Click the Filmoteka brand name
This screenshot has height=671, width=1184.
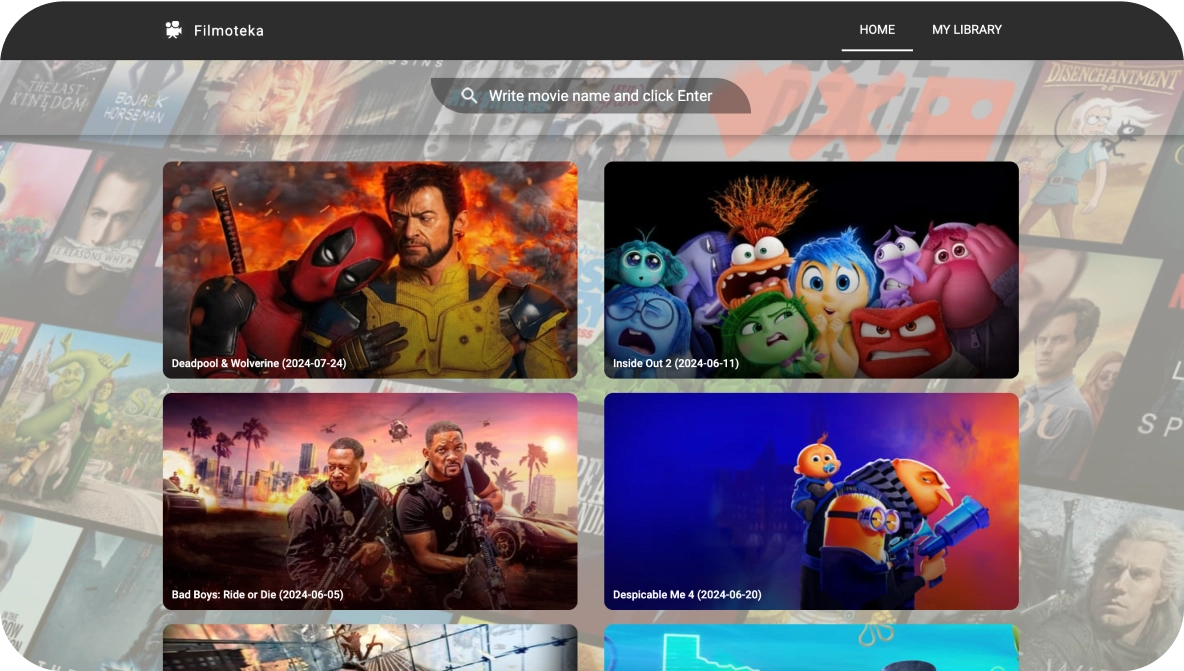coord(229,31)
